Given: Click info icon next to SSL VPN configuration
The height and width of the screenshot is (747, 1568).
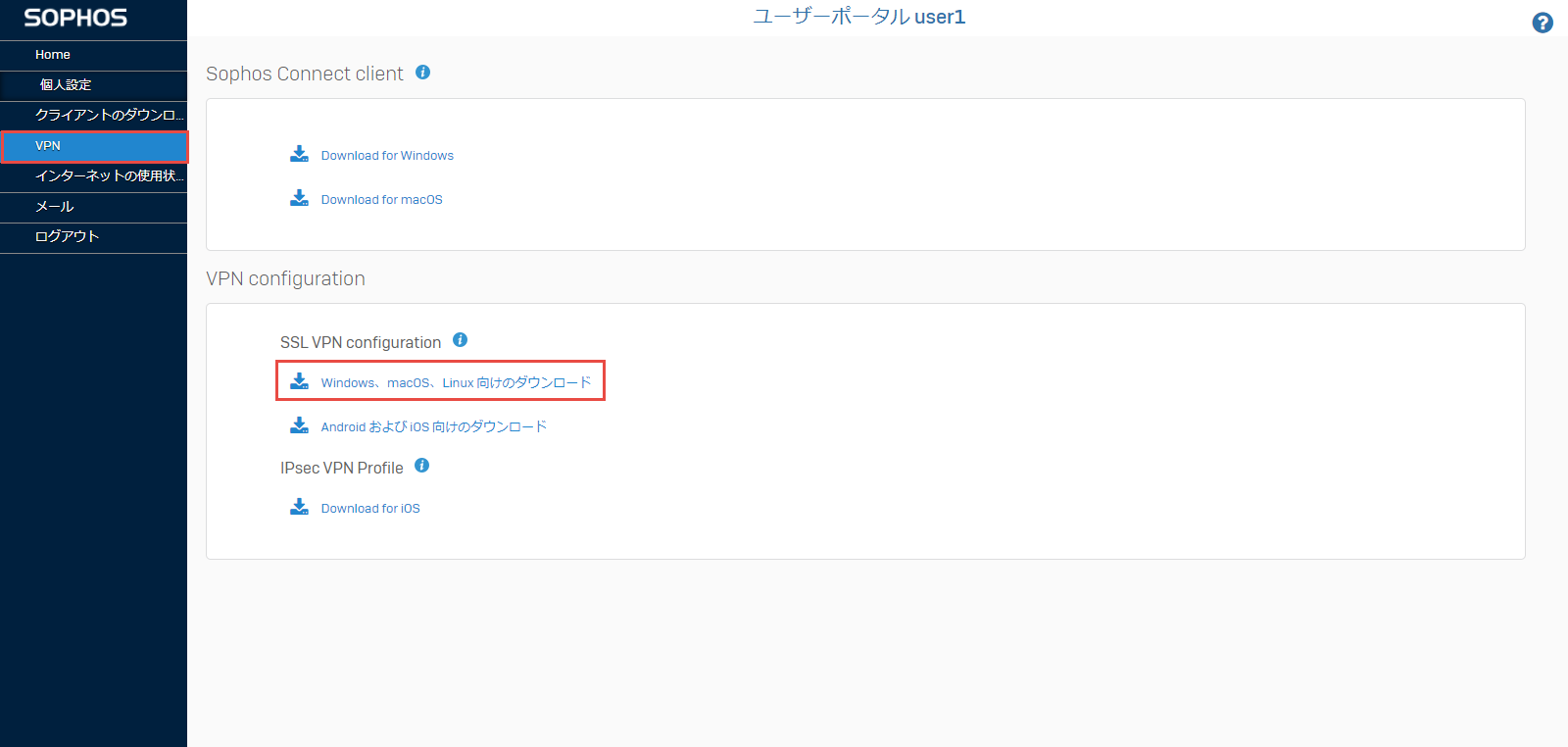Looking at the screenshot, I should pyautogui.click(x=460, y=340).
